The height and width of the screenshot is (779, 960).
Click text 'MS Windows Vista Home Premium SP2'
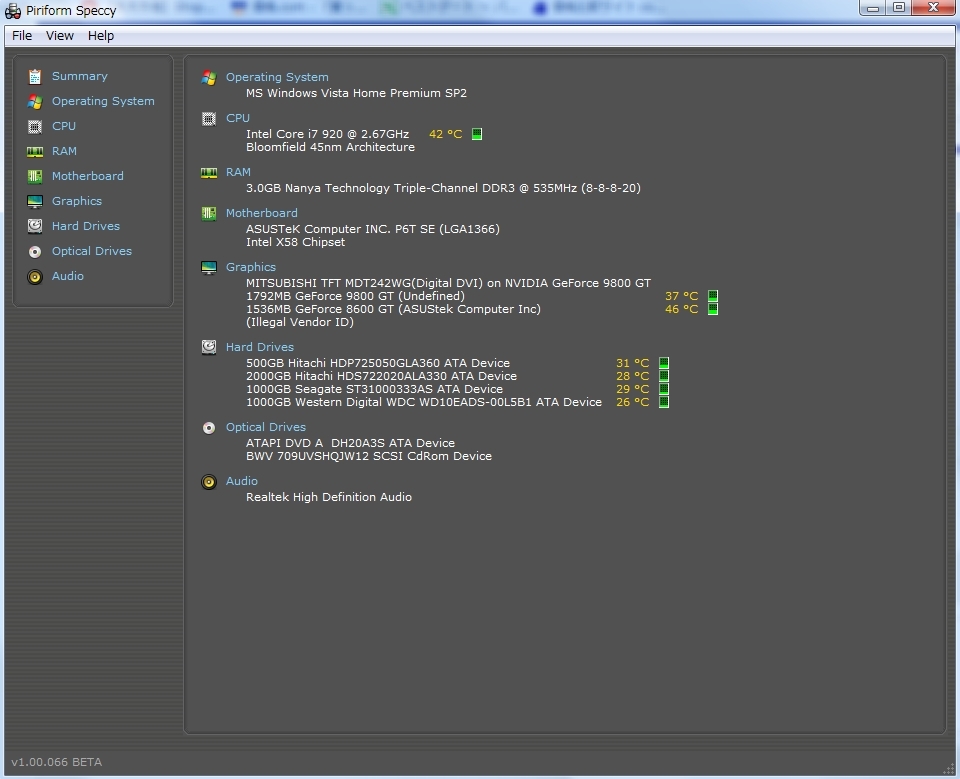[x=356, y=93]
